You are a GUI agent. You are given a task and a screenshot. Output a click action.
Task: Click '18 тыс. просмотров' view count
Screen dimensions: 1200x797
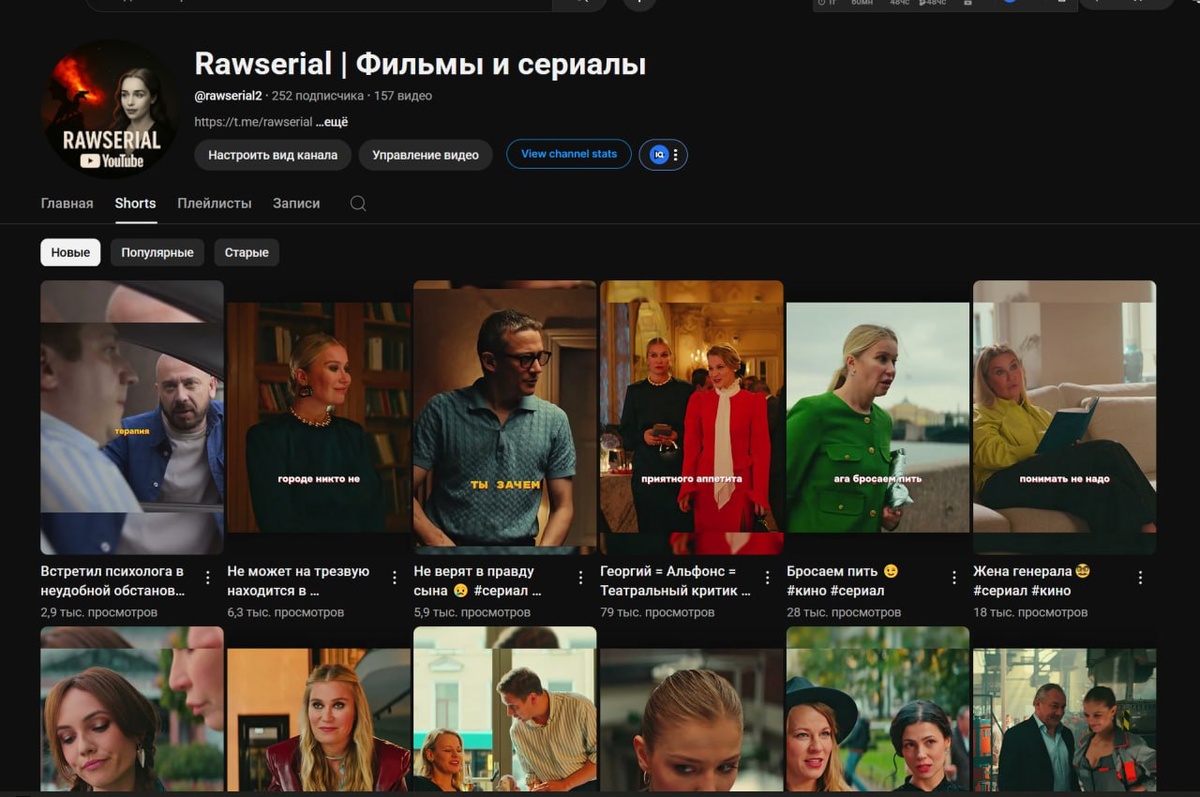click(x=1030, y=612)
